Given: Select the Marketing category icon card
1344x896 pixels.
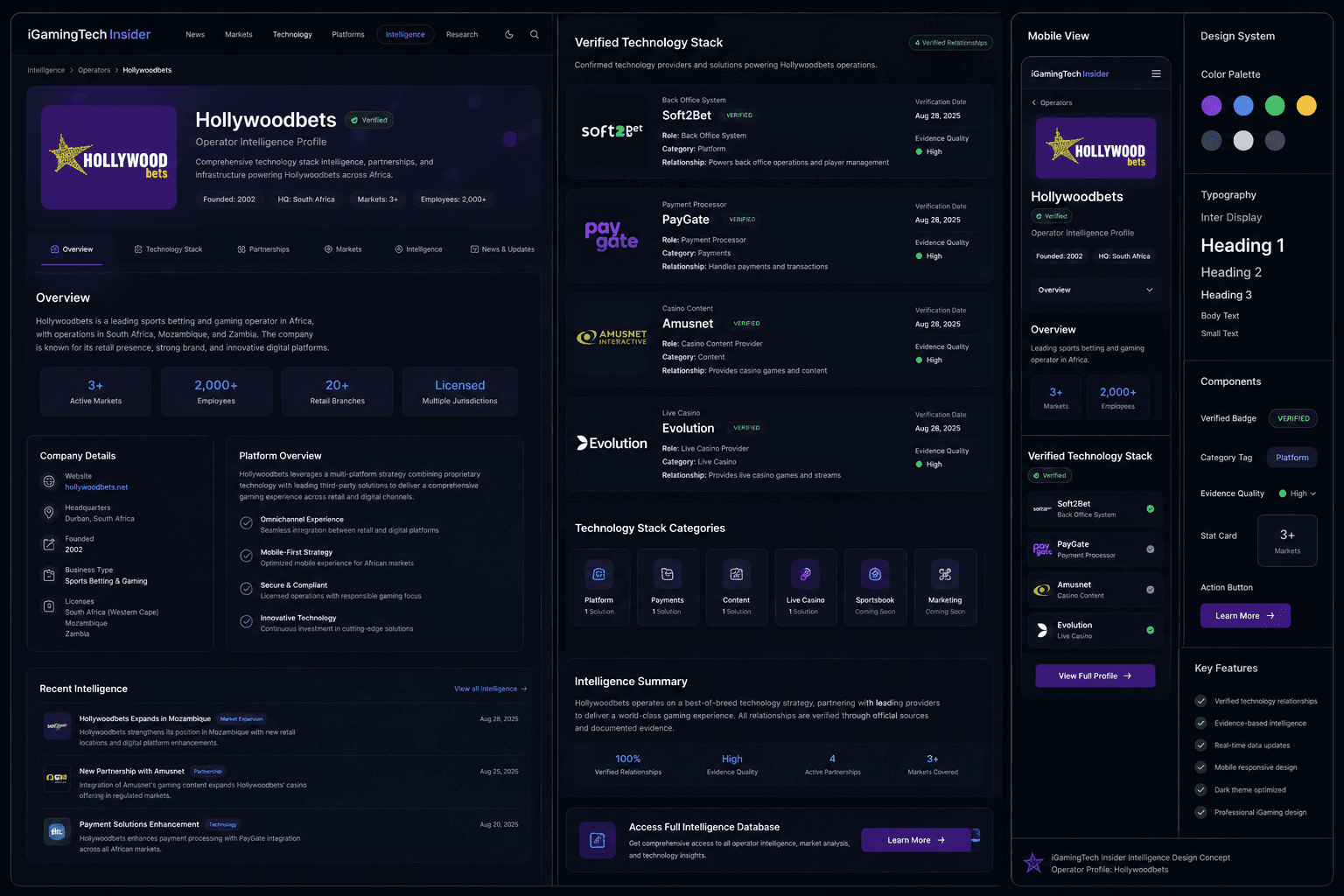Looking at the screenshot, I should pyautogui.click(x=945, y=587).
